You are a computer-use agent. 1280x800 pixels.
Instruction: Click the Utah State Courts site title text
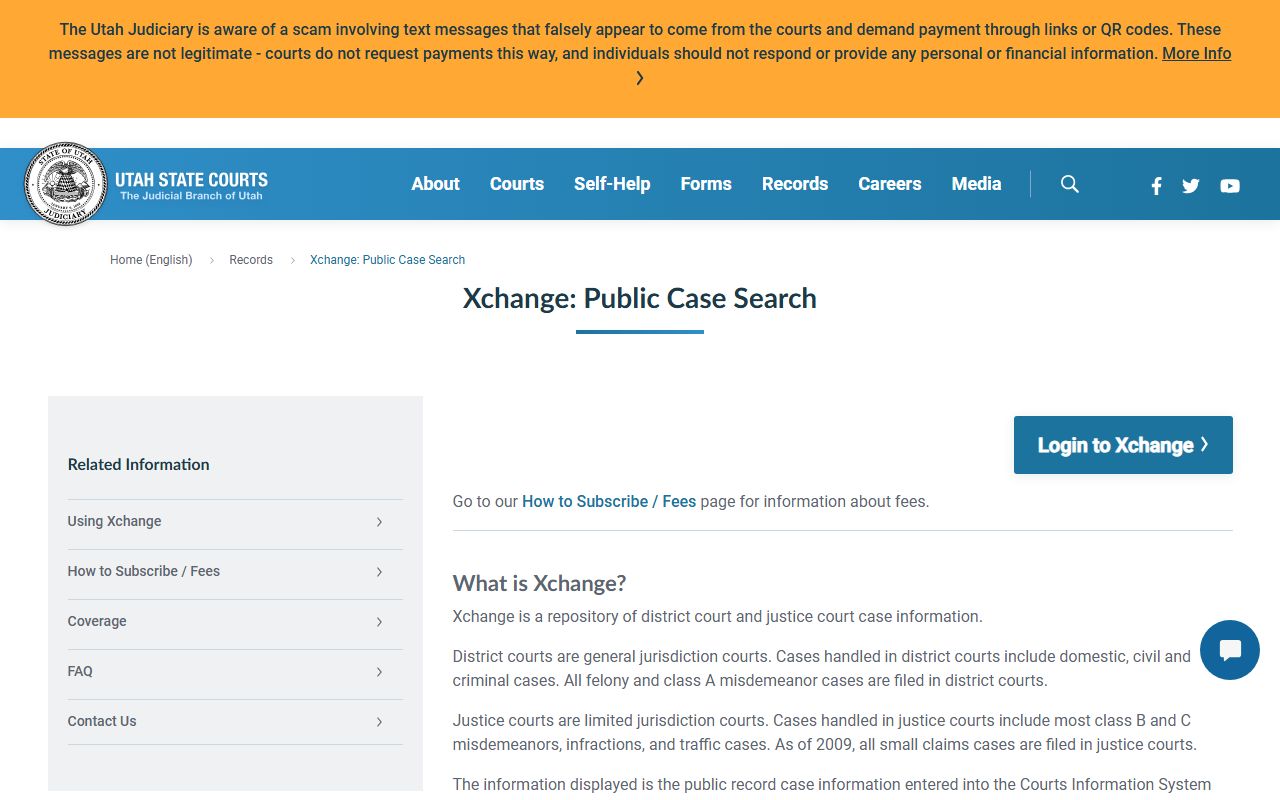(x=191, y=180)
